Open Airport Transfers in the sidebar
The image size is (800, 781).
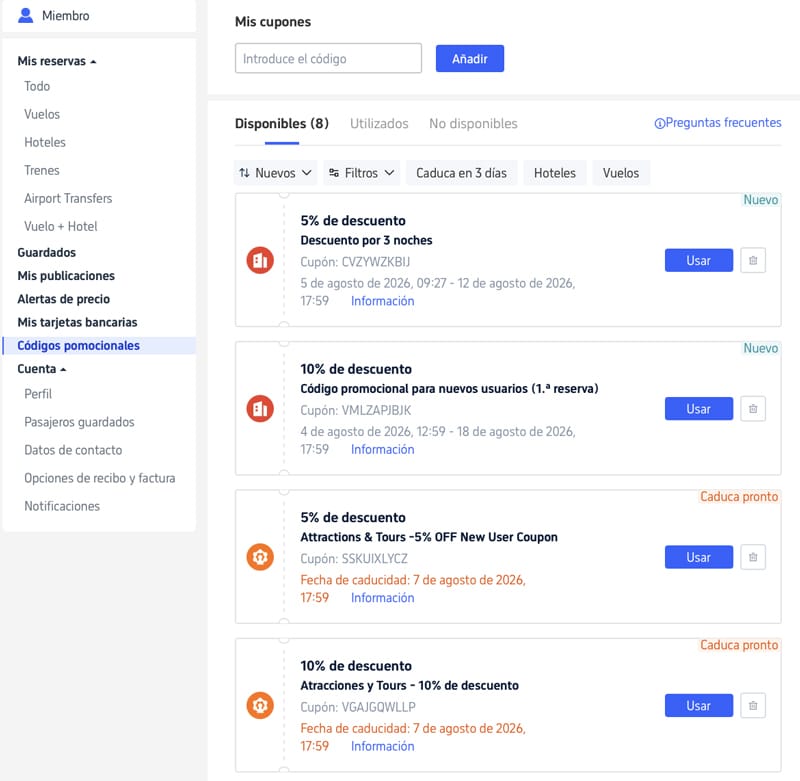pyautogui.click(x=68, y=198)
